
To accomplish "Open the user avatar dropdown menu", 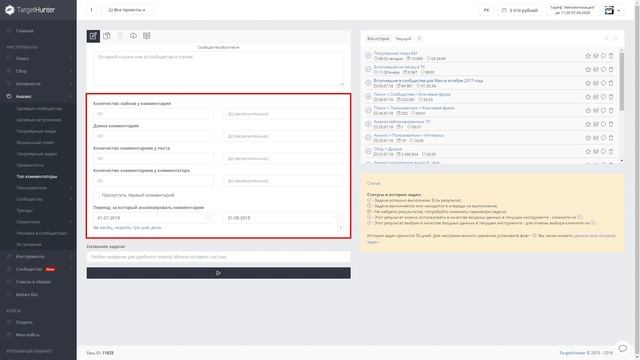I will (x=612, y=10).
